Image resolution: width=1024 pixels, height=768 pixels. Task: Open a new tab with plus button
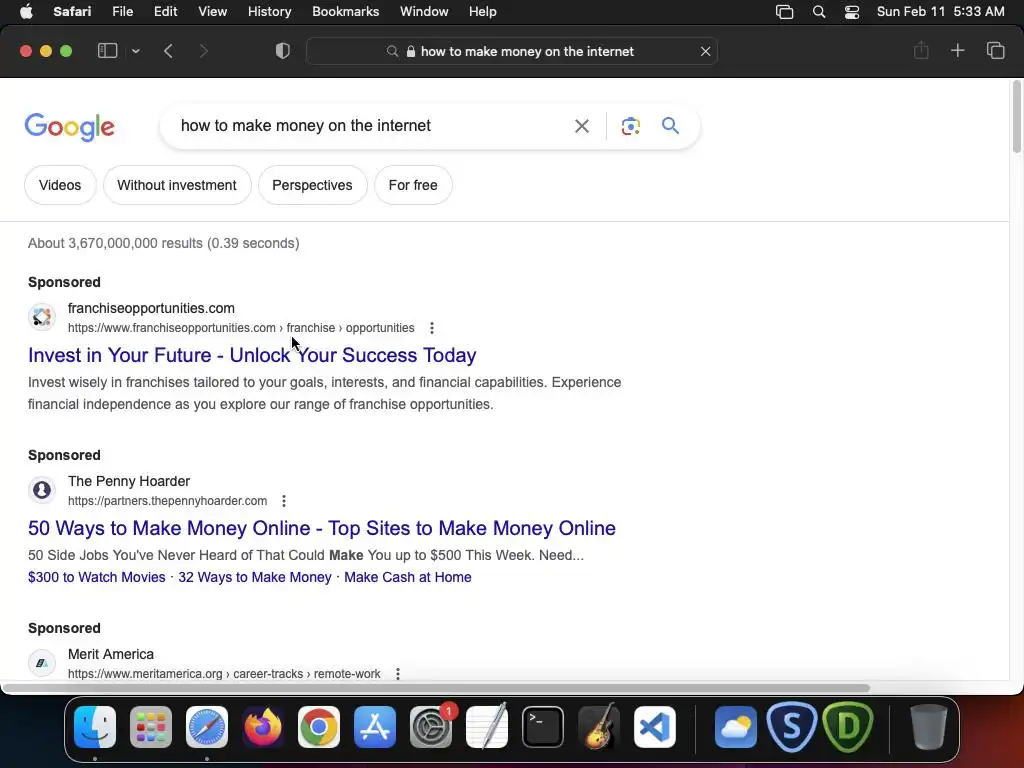point(957,50)
